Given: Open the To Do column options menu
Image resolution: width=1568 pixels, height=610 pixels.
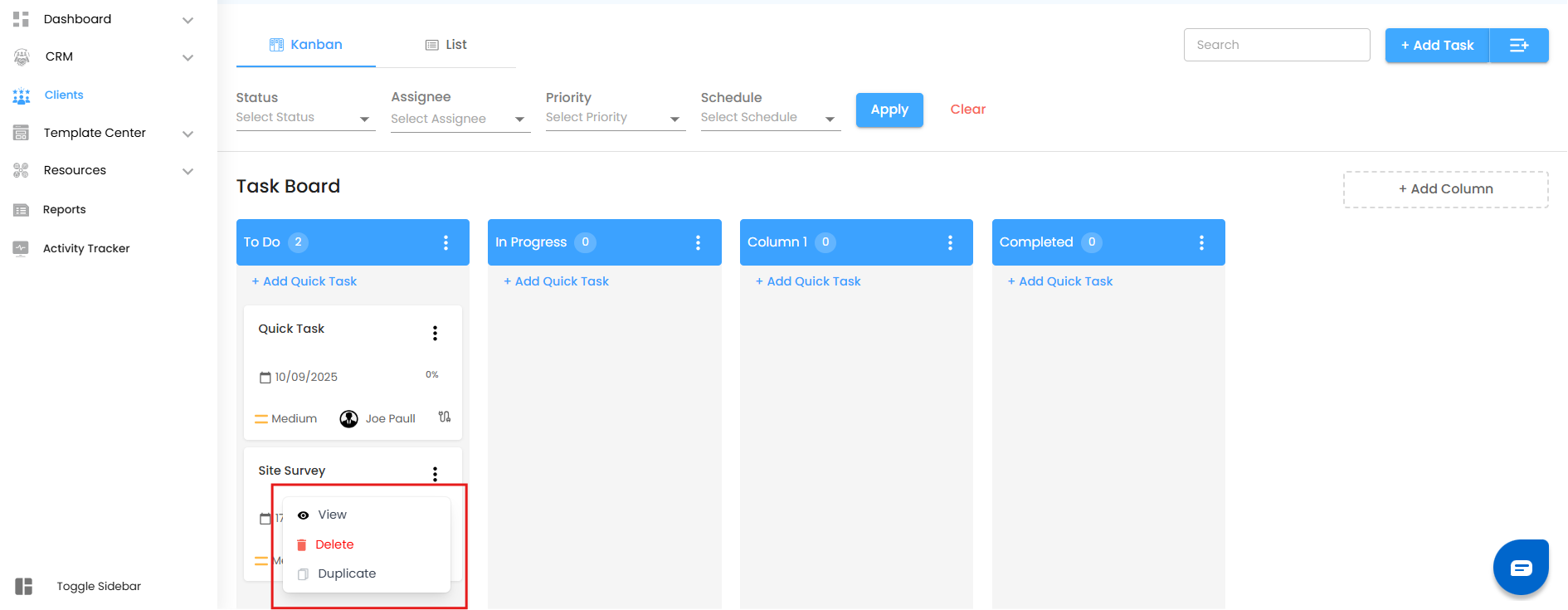Looking at the screenshot, I should [446, 242].
